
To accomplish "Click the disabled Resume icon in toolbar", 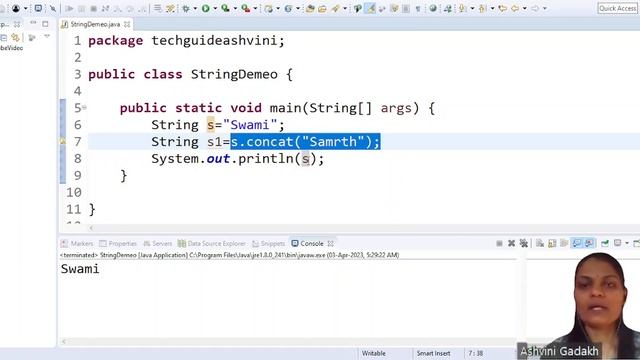I will pyautogui.click(x=69, y=8).
